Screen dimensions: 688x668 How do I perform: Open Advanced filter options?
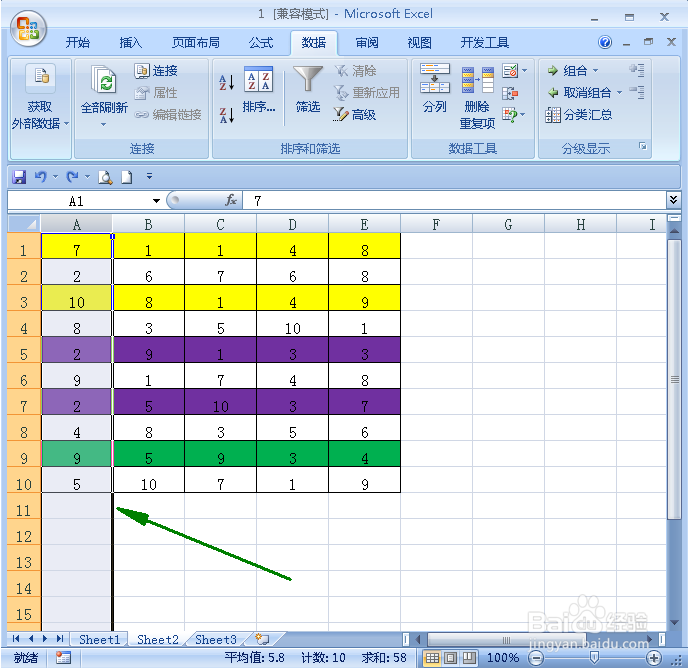[x=355, y=115]
